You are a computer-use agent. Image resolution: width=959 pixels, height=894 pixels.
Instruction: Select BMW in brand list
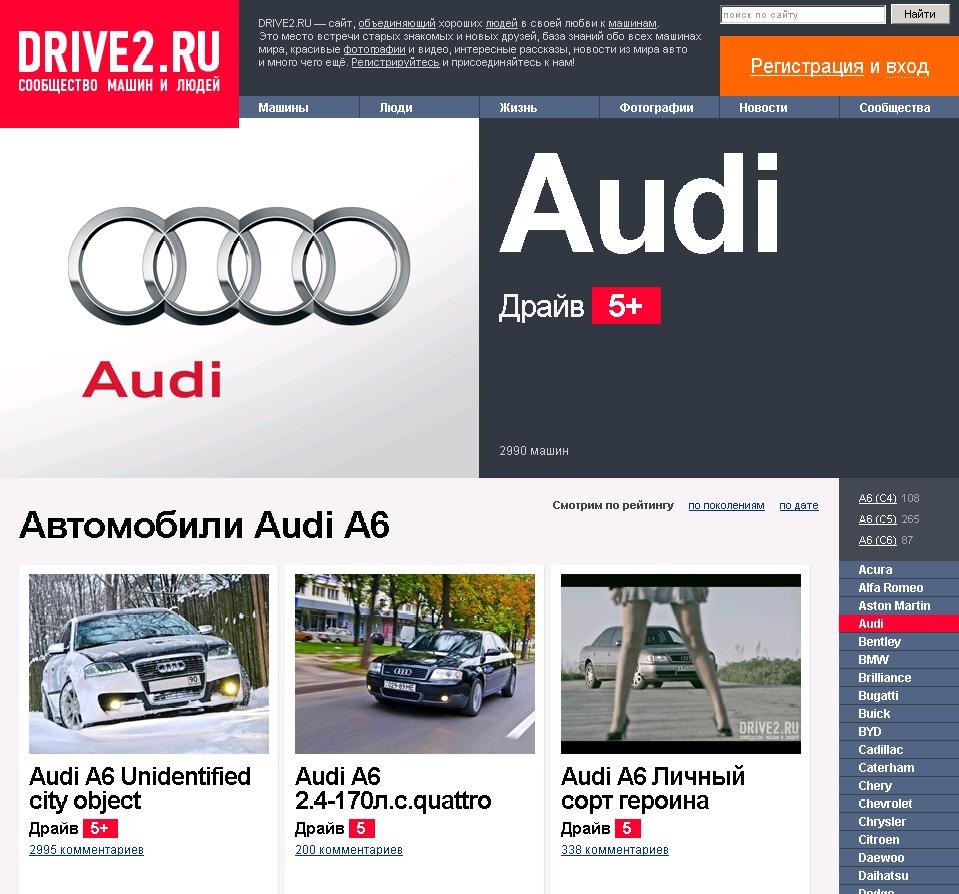[899, 660]
